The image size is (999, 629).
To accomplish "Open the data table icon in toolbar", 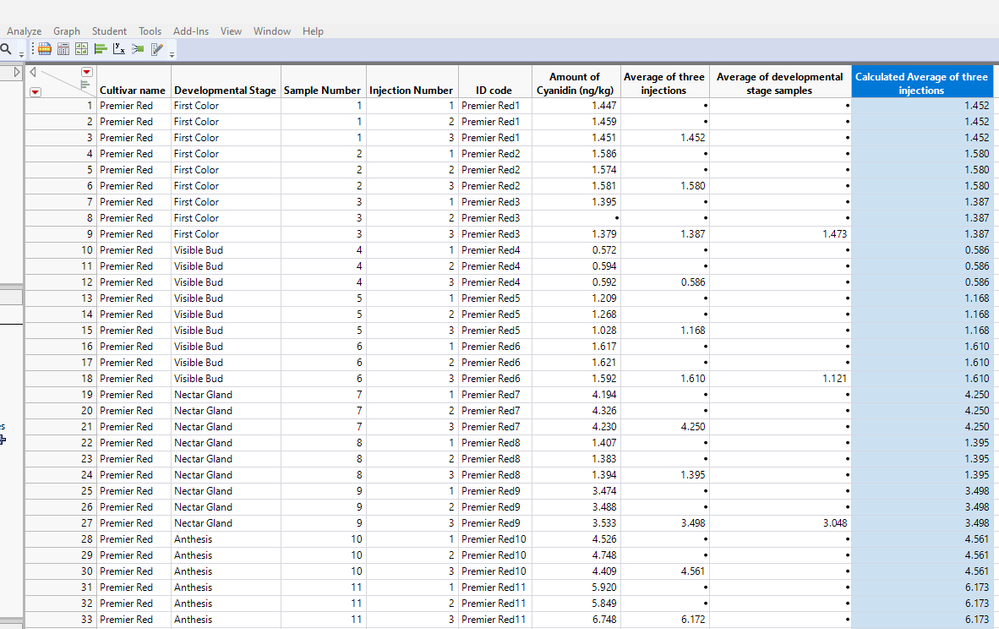I will [x=45, y=48].
